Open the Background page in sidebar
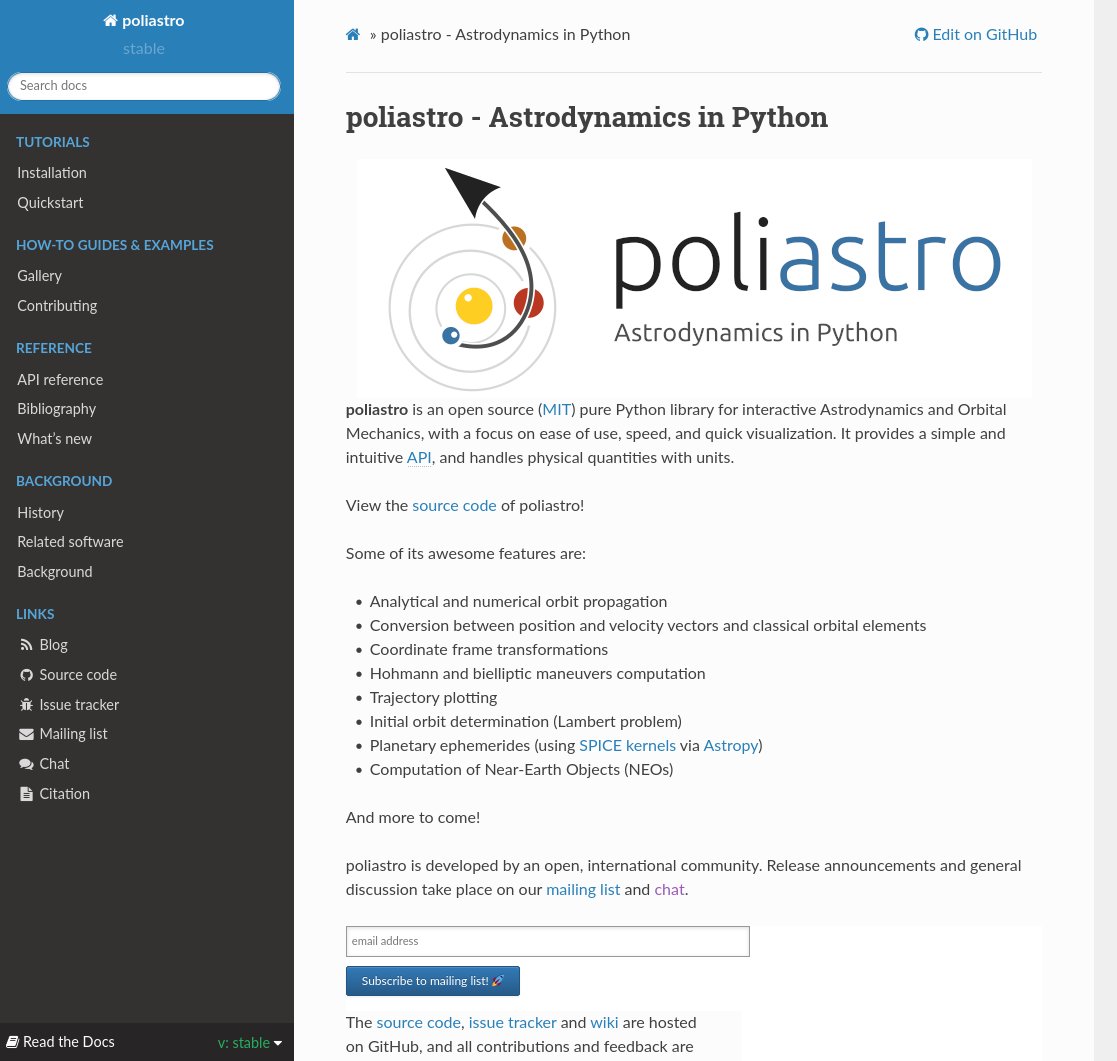The image size is (1117, 1061). point(55,572)
